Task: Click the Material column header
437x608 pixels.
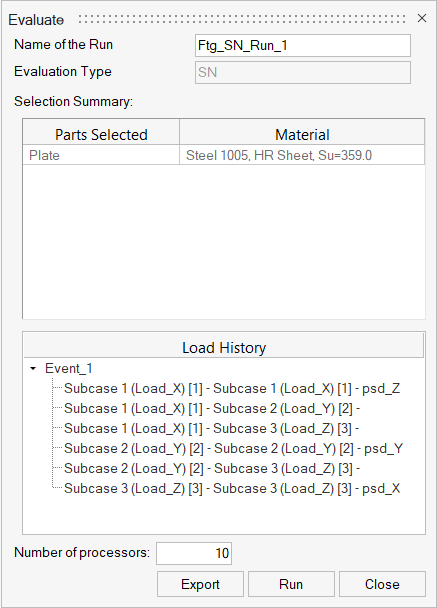Action: click(302, 134)
